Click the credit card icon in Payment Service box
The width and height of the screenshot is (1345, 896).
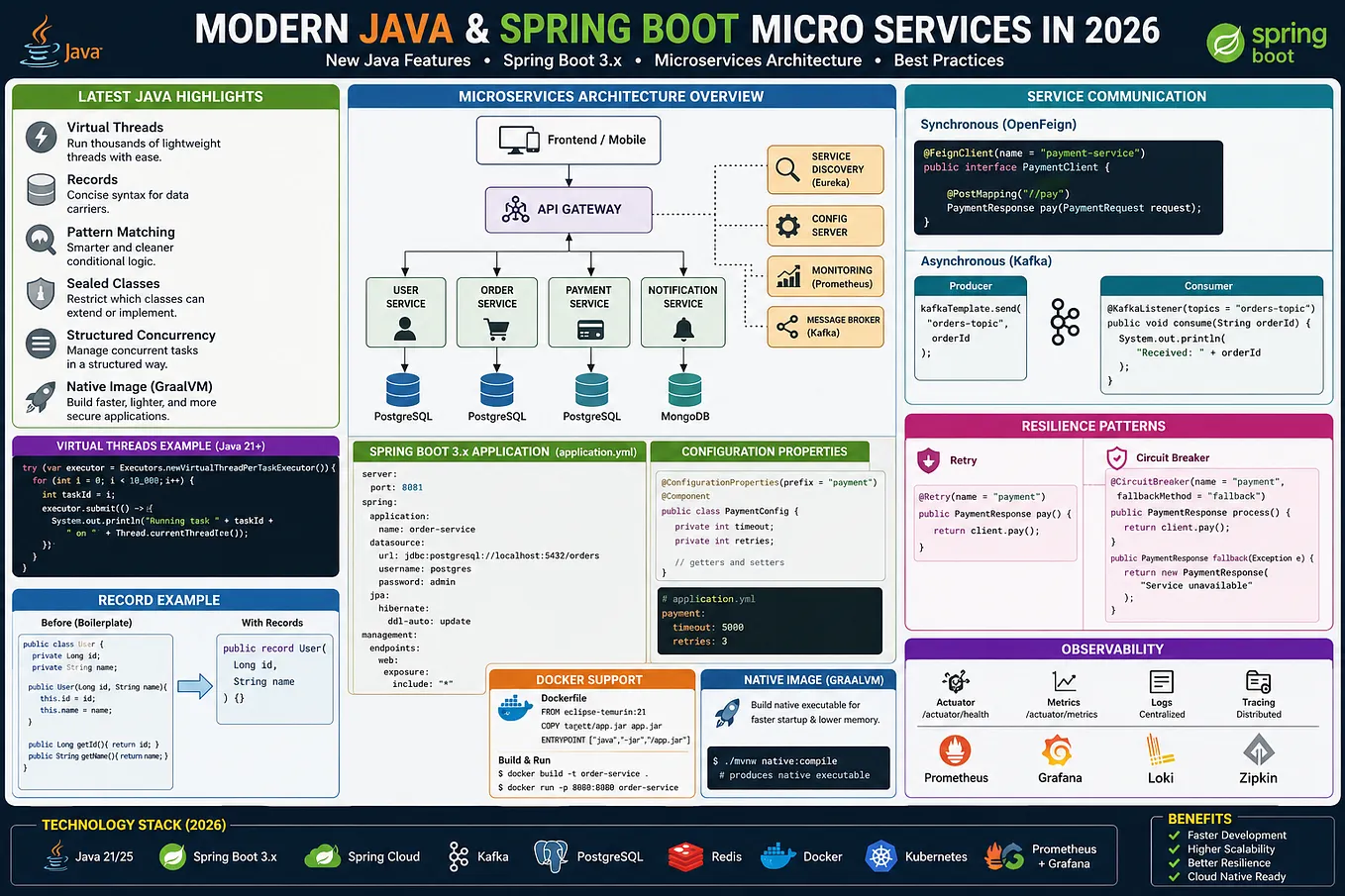point(589,332)
